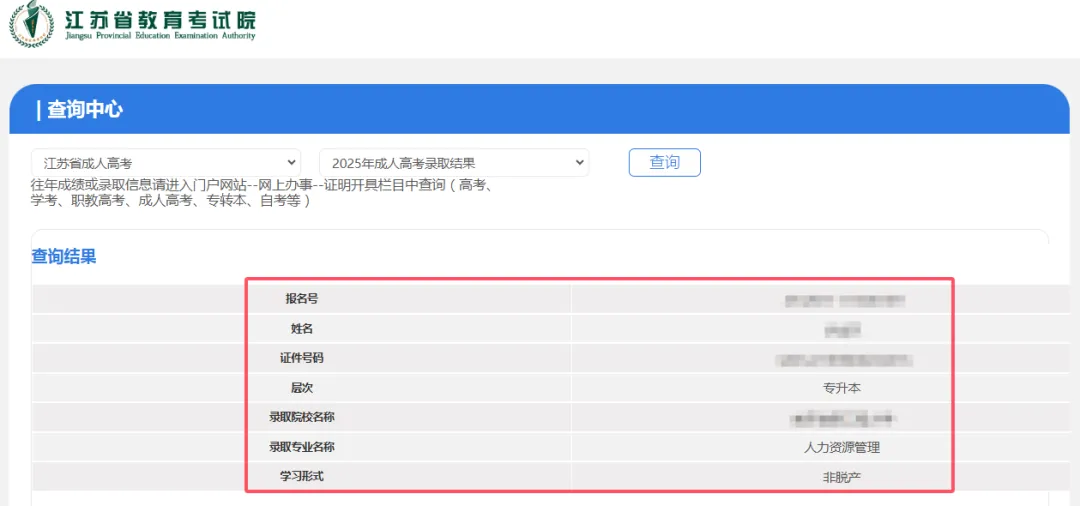Click the 人力资源管理 major value

tap(841, 447)
